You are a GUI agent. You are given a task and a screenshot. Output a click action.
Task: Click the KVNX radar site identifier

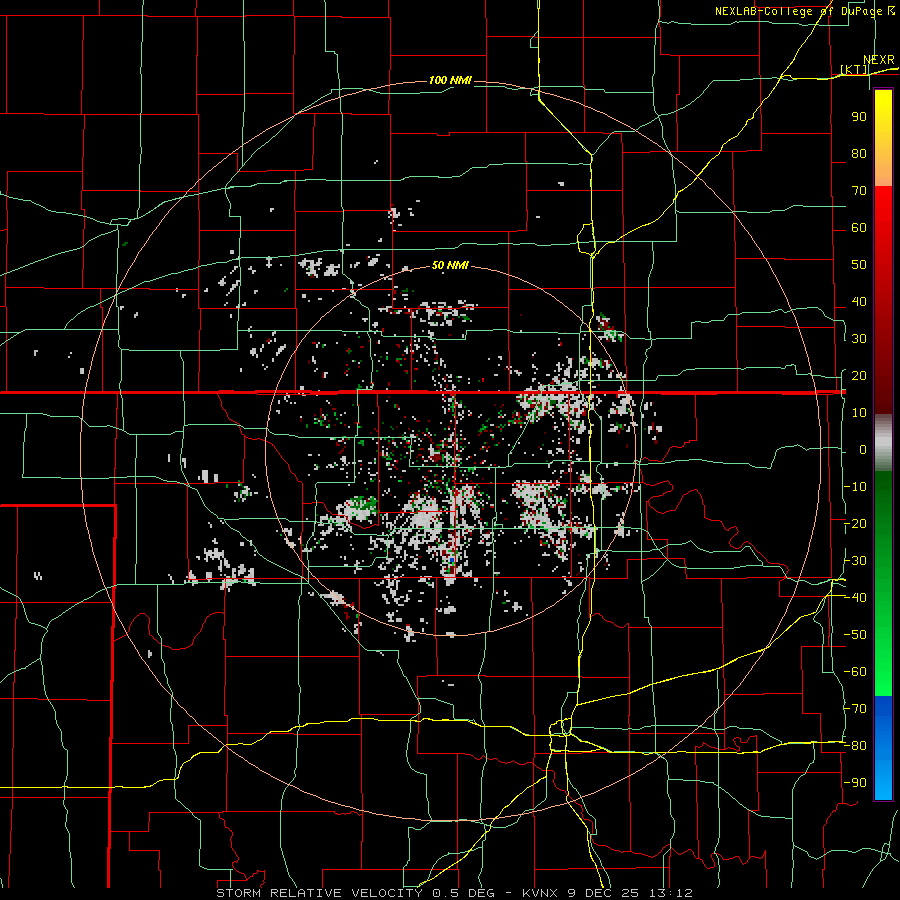coord(540,893)
